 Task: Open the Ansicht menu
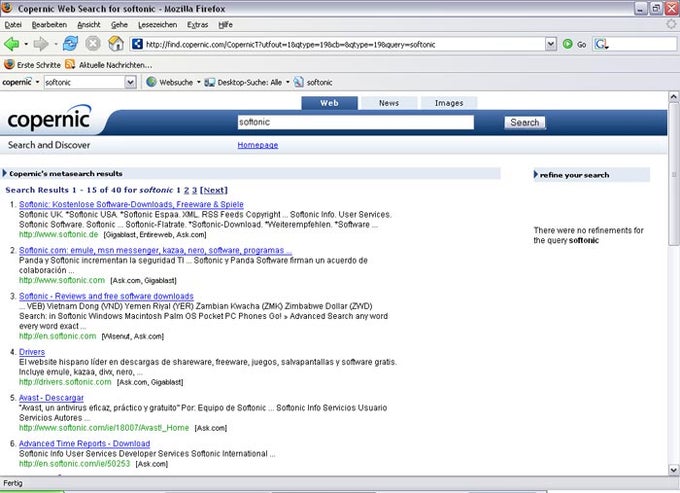tap(88, 25)
